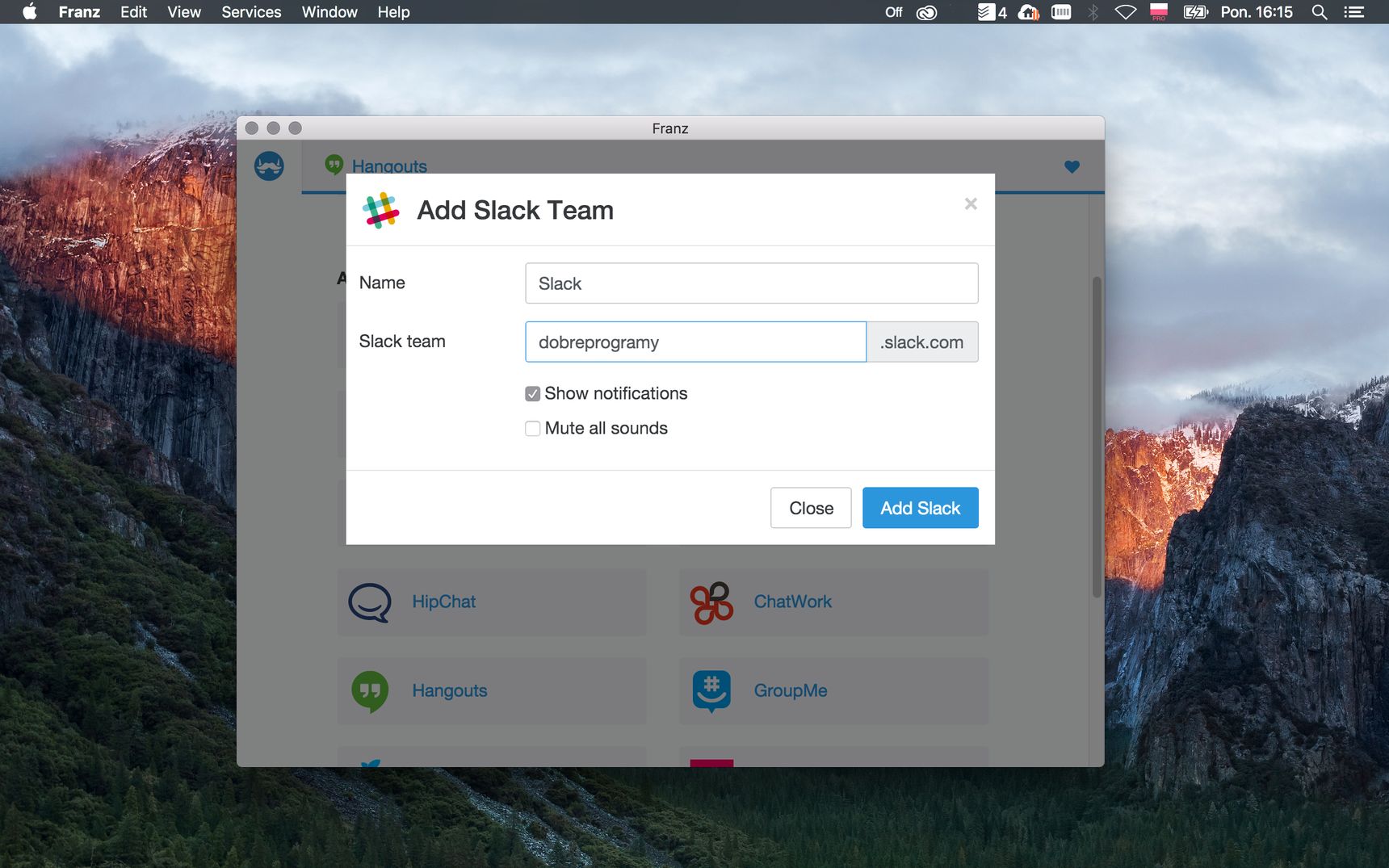Open the Help menu
This screenshot has width=1389, height=868.
tap(393, 12)
